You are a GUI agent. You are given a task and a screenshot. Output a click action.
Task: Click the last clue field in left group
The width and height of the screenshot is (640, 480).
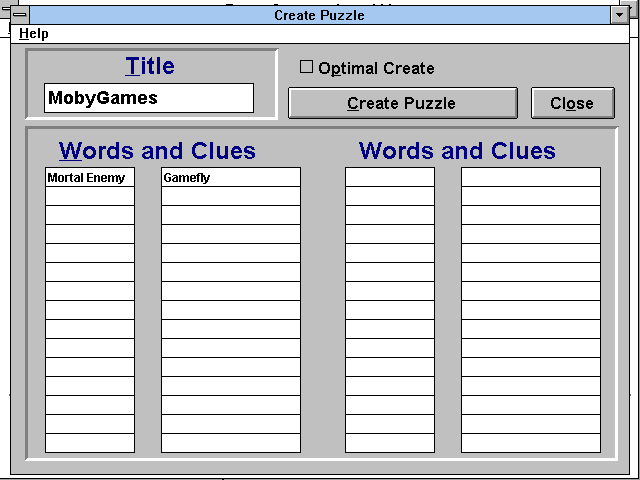(230, 442)
